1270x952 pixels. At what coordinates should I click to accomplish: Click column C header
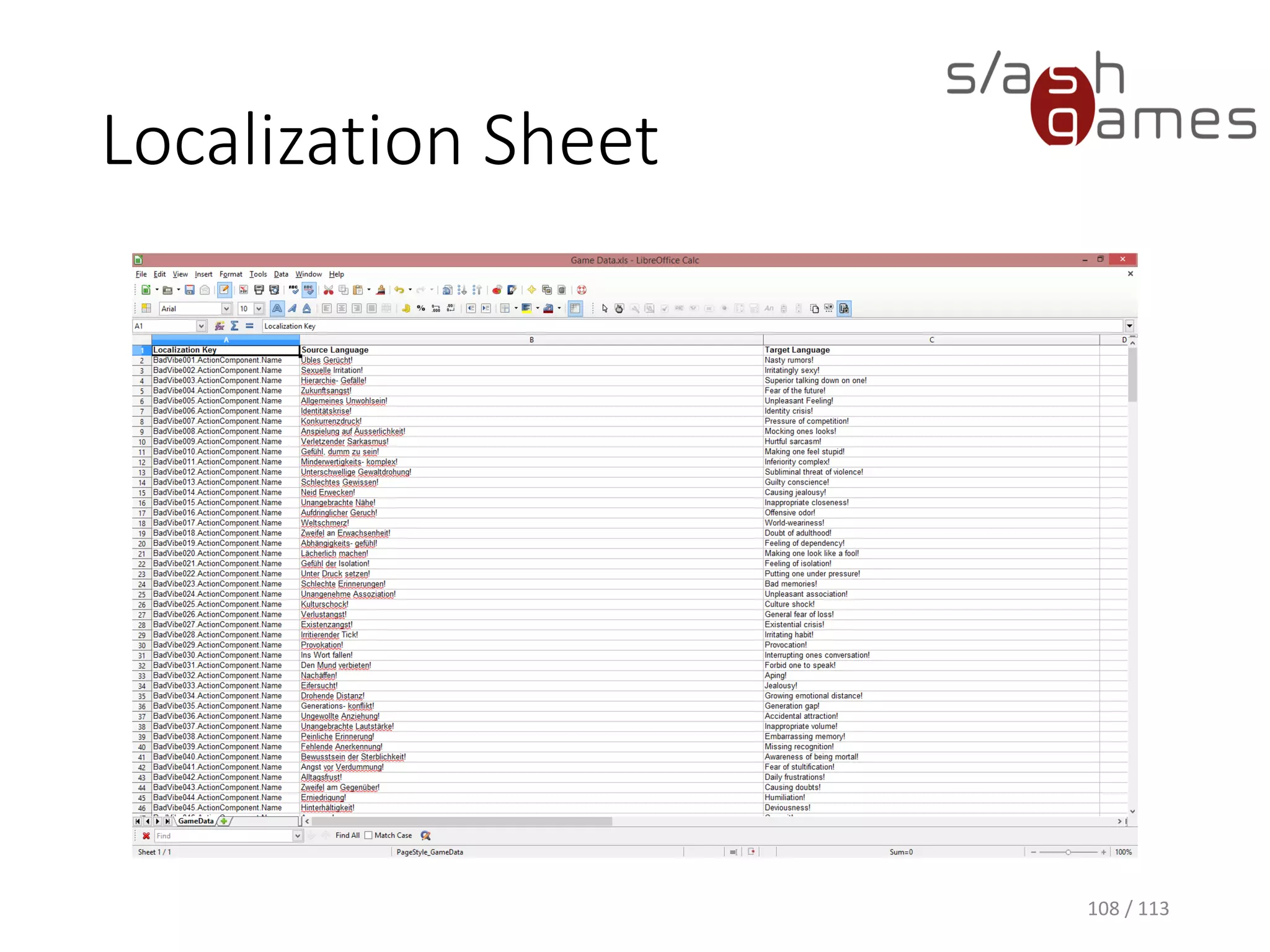pos(931,340)
